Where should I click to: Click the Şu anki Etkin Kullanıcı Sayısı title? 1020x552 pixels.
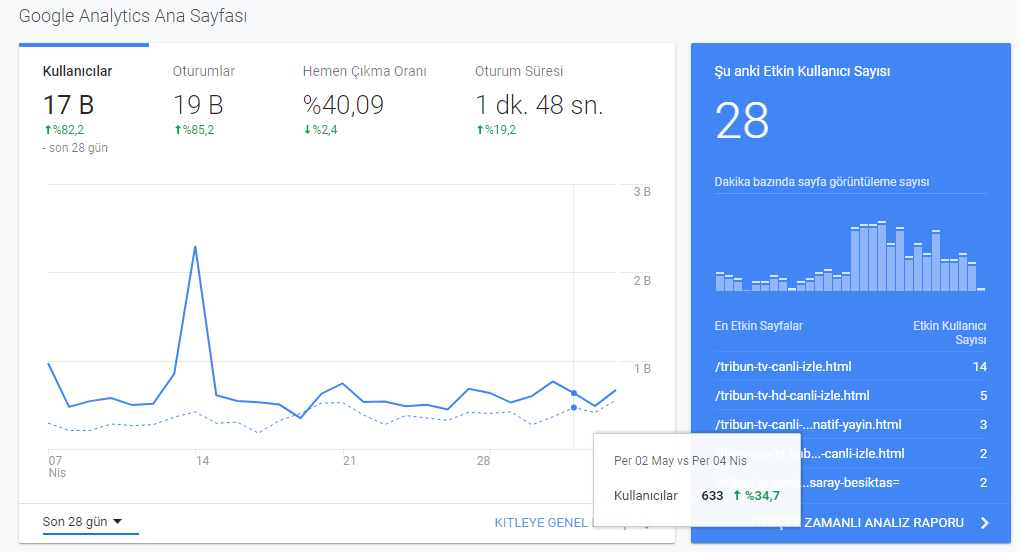pos(802,72)
